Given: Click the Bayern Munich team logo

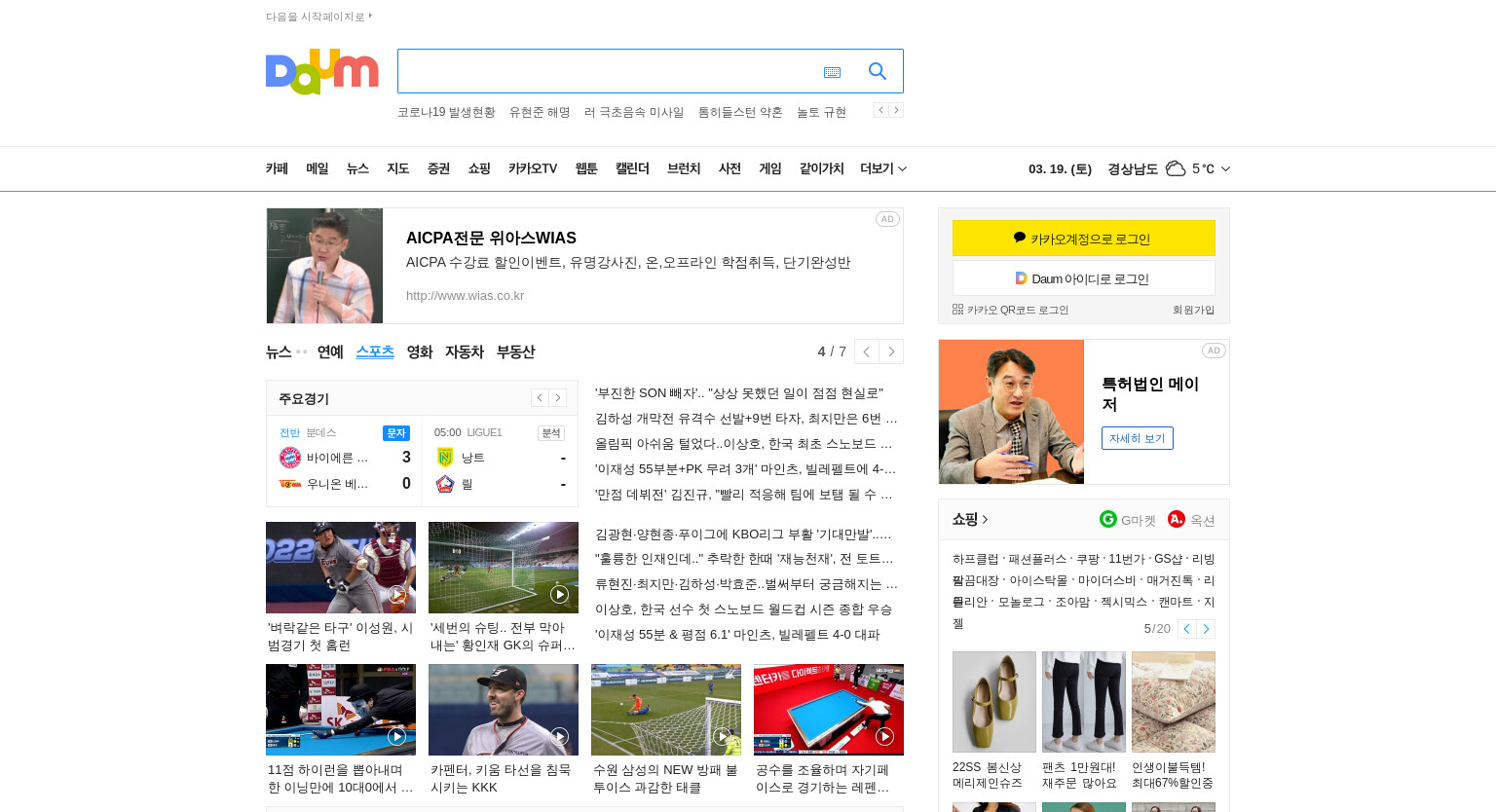Looking at the screenshot, I should pos(290,458).
